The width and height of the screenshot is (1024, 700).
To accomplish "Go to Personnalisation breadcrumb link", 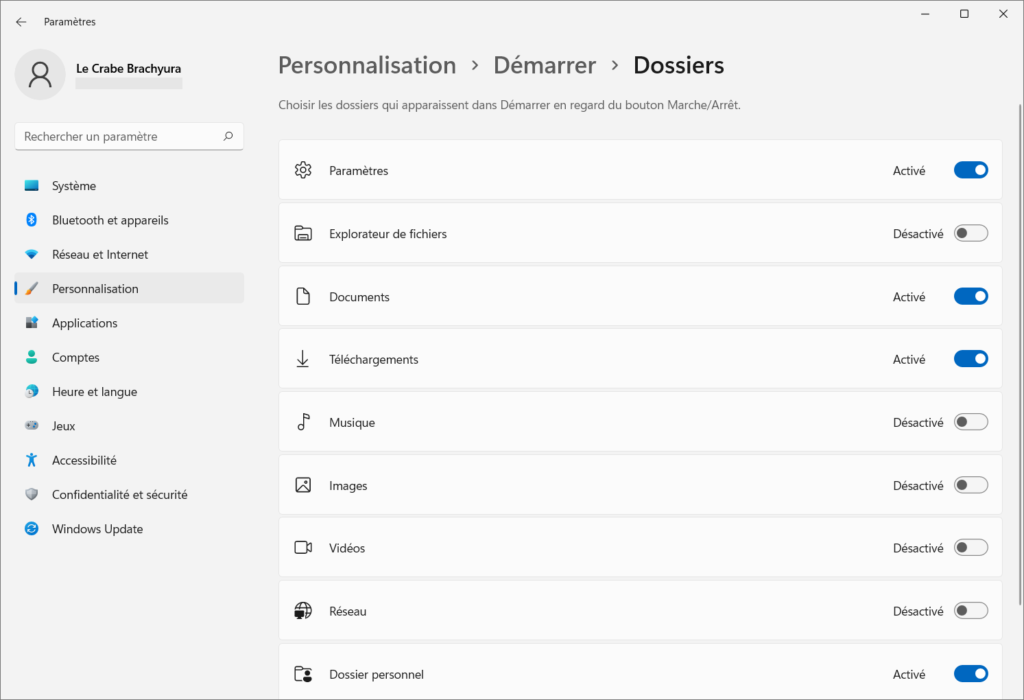I will click(366, 66).
